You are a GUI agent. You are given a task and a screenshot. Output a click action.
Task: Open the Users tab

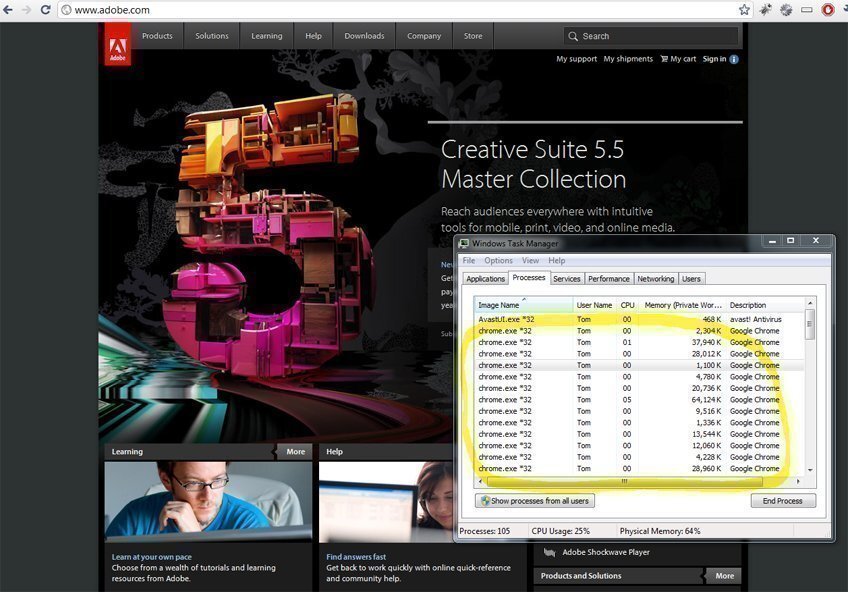coord(691,278)
